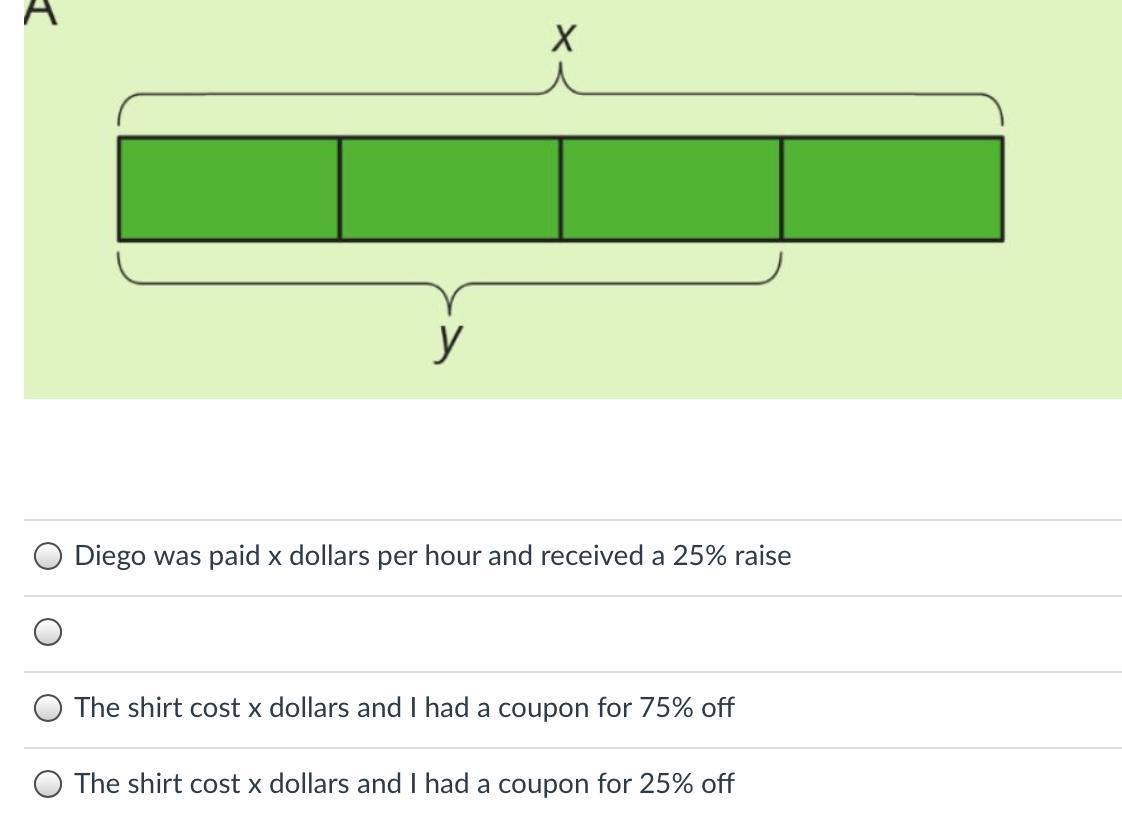Viewport: 1122px width, 832px height.
Task: Click the second green segment from the left
Action: (450, 189)
